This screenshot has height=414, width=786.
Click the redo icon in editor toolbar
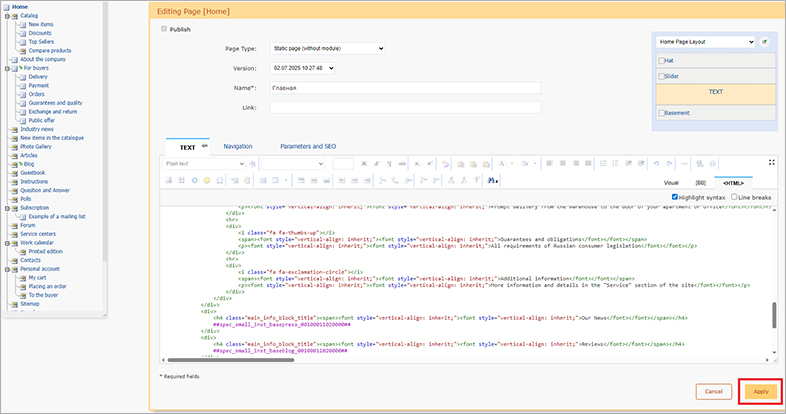pos(668,163)
